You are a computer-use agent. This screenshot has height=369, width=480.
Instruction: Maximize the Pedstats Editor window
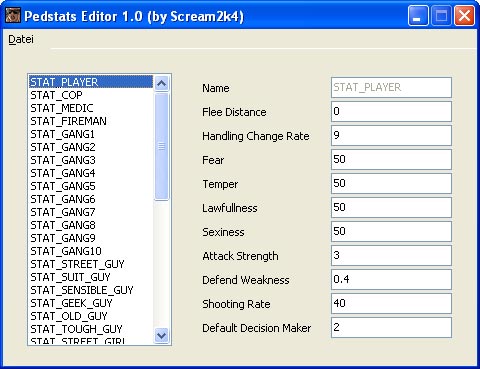441,15
